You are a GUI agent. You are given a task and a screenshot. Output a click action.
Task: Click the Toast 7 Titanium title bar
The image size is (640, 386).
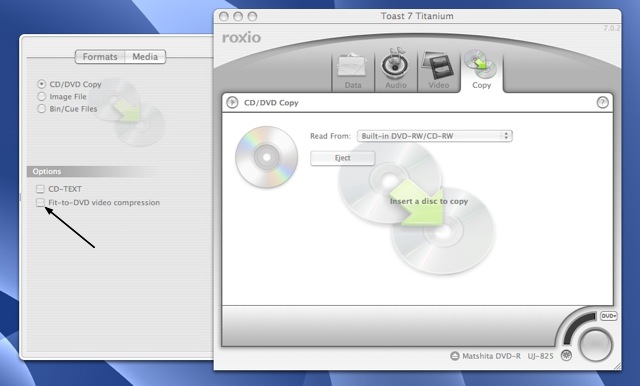417,16
